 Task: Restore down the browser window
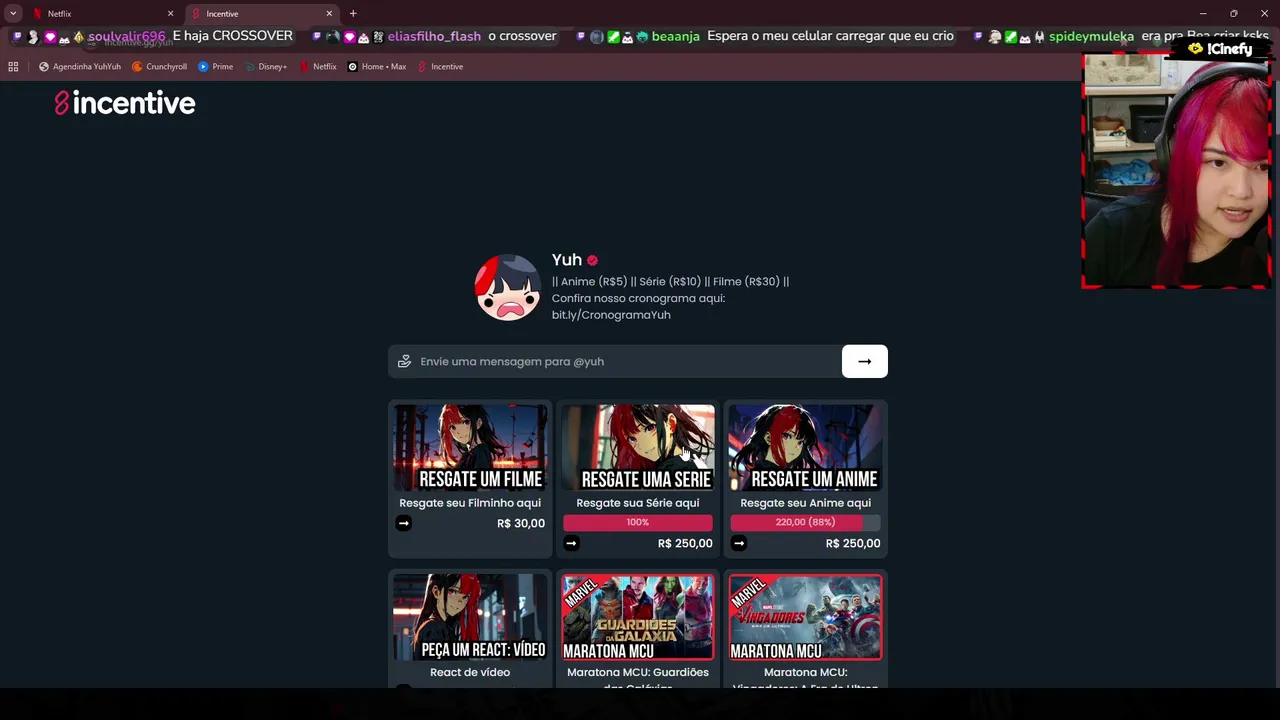pyautogui.click(x=1233, y=14)
